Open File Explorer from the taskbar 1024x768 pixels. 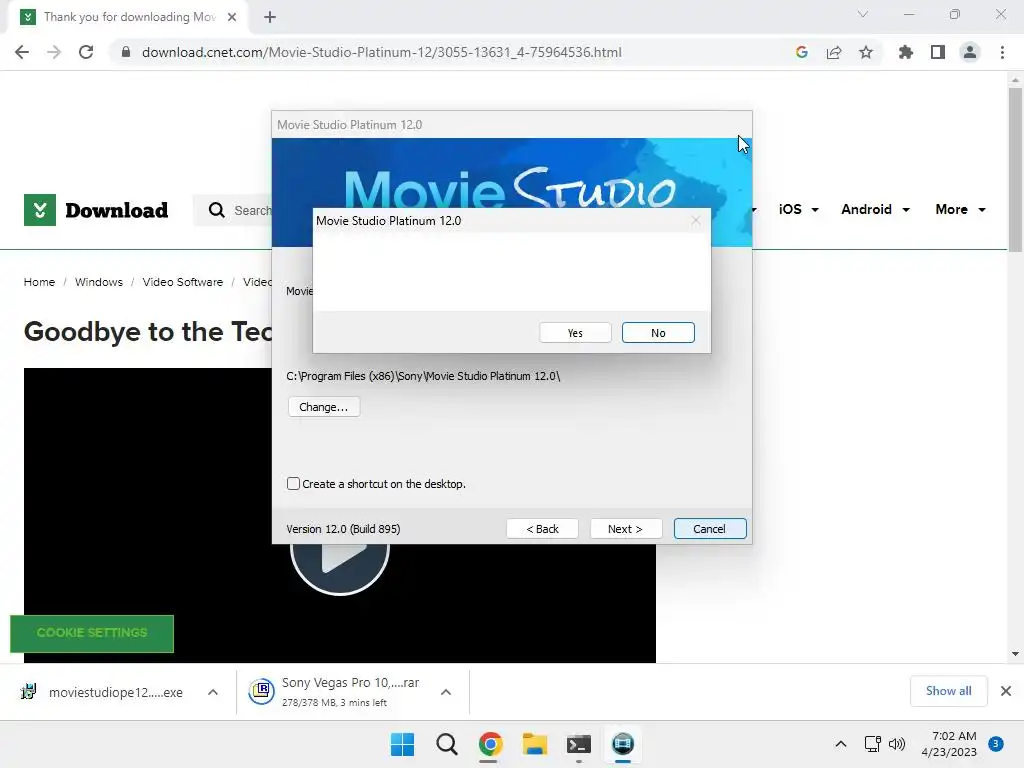[535, 744]
